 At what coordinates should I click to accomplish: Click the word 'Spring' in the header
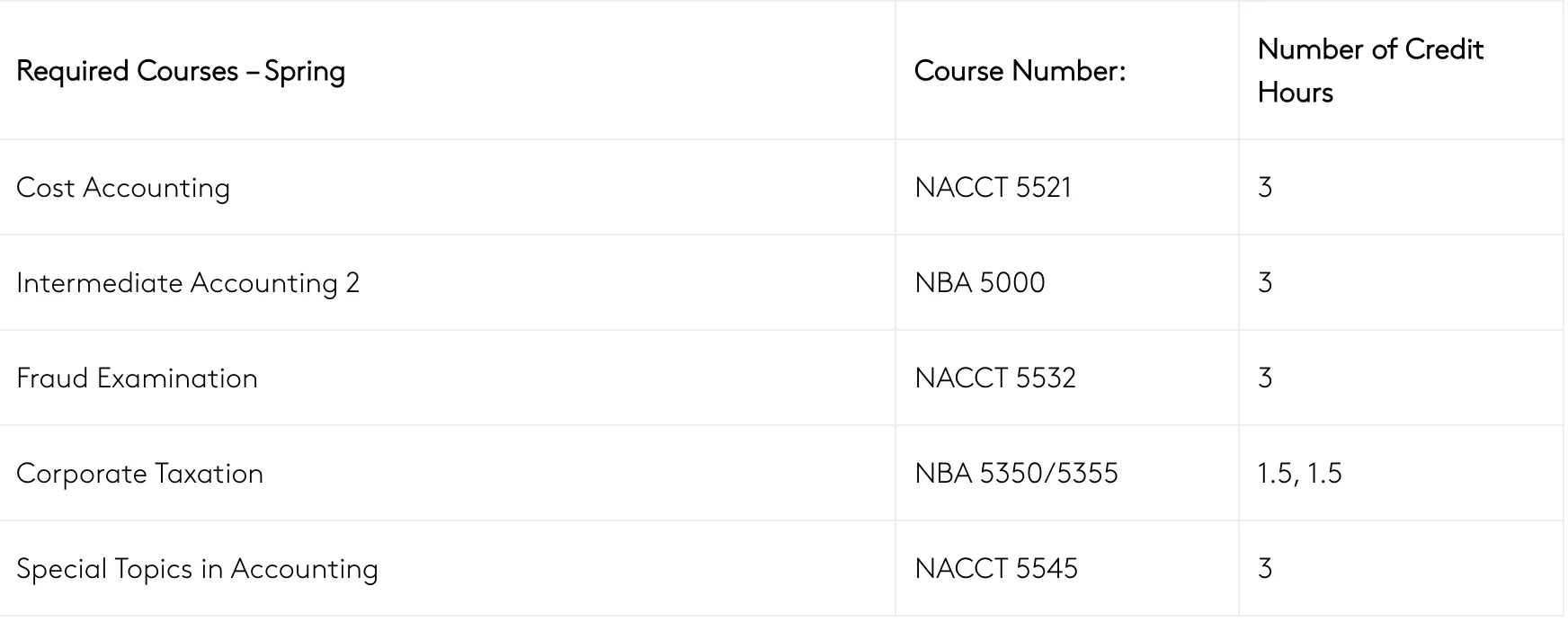tap(305, 72)
